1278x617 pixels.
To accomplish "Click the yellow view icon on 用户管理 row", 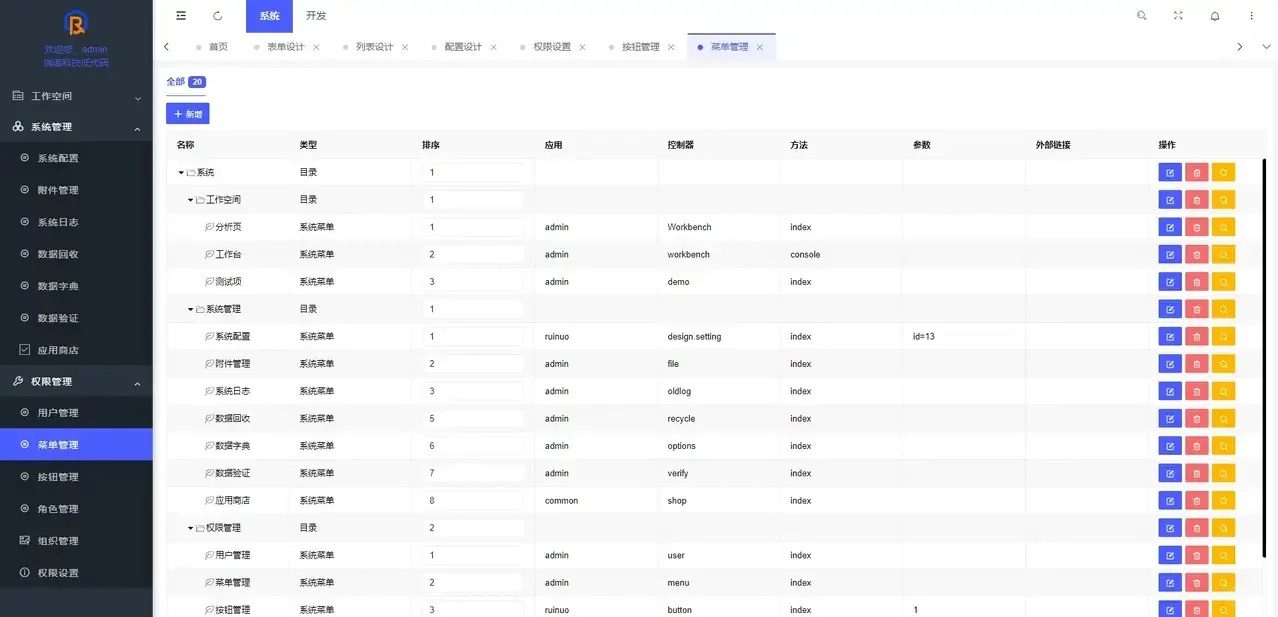I will pyautogui.click(x=1223, y=554).
